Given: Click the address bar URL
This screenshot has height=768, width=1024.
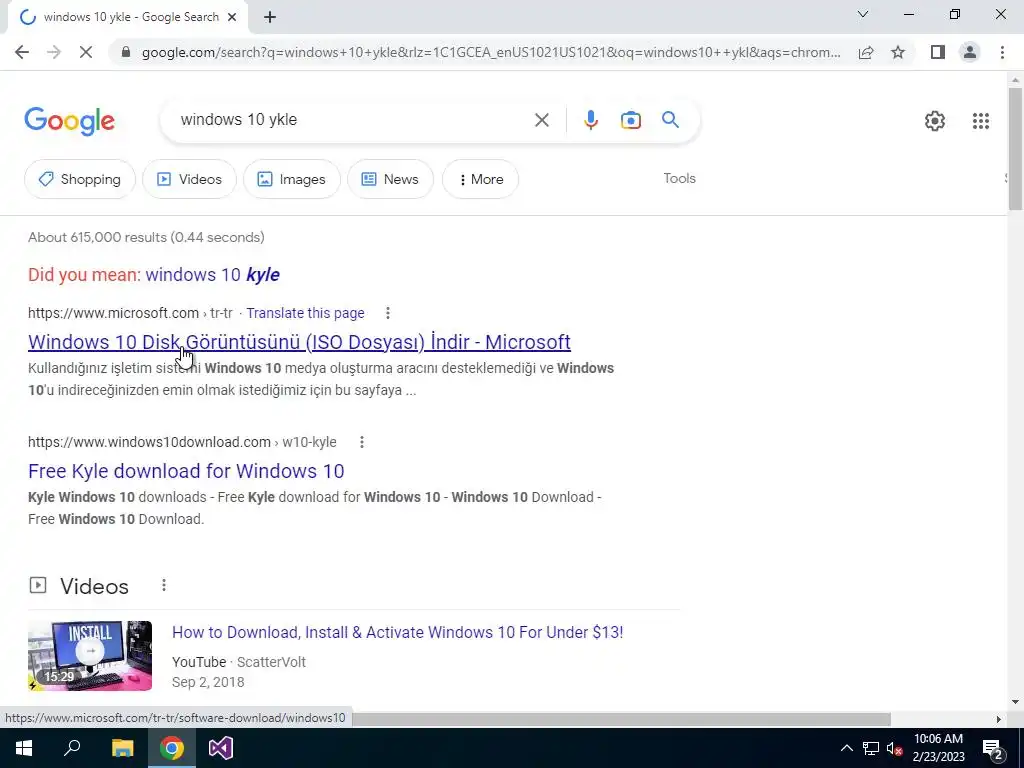Looking at the screenshot, I should 490,52.
